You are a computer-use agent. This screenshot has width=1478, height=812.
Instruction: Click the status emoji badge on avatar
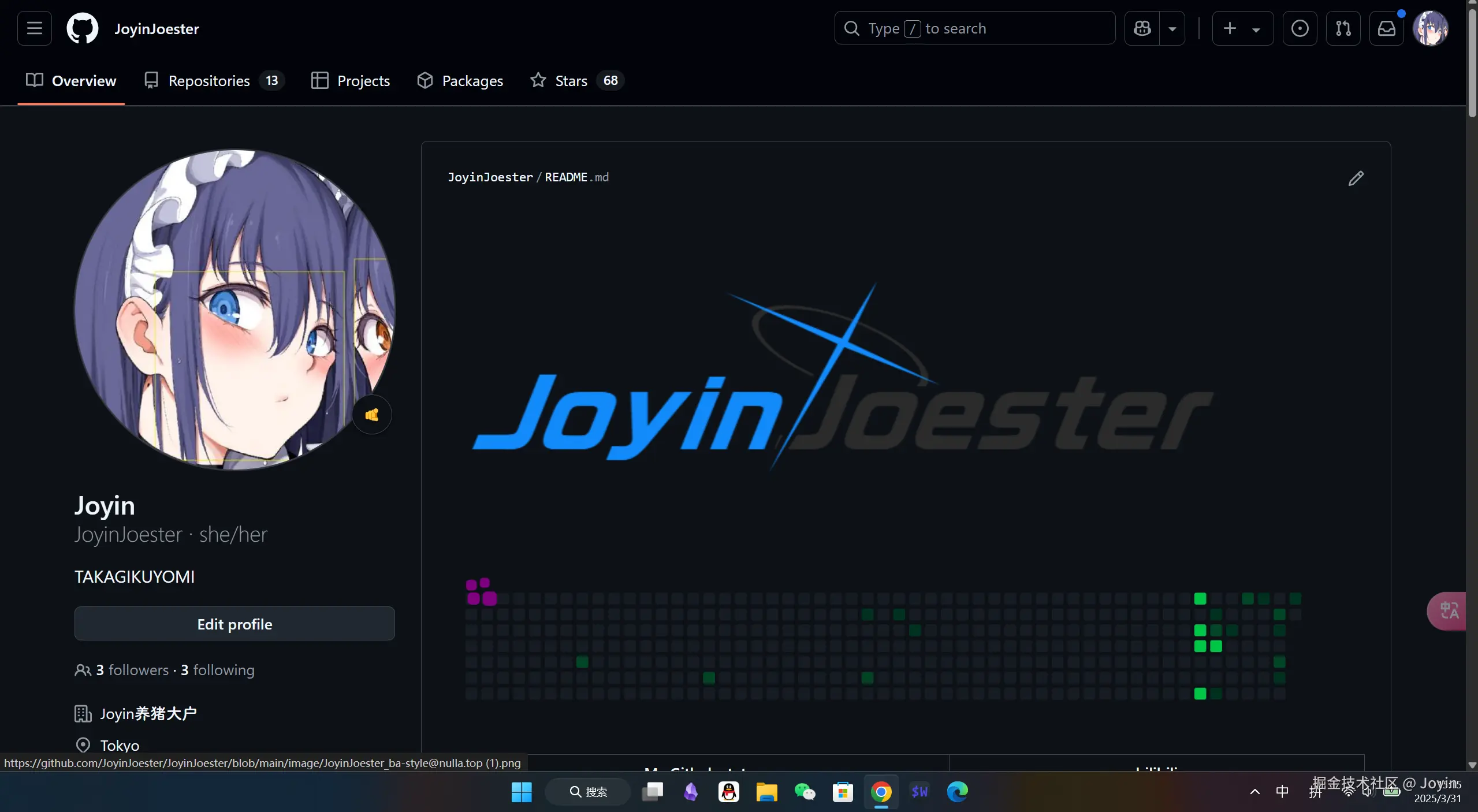pos(372,415)
